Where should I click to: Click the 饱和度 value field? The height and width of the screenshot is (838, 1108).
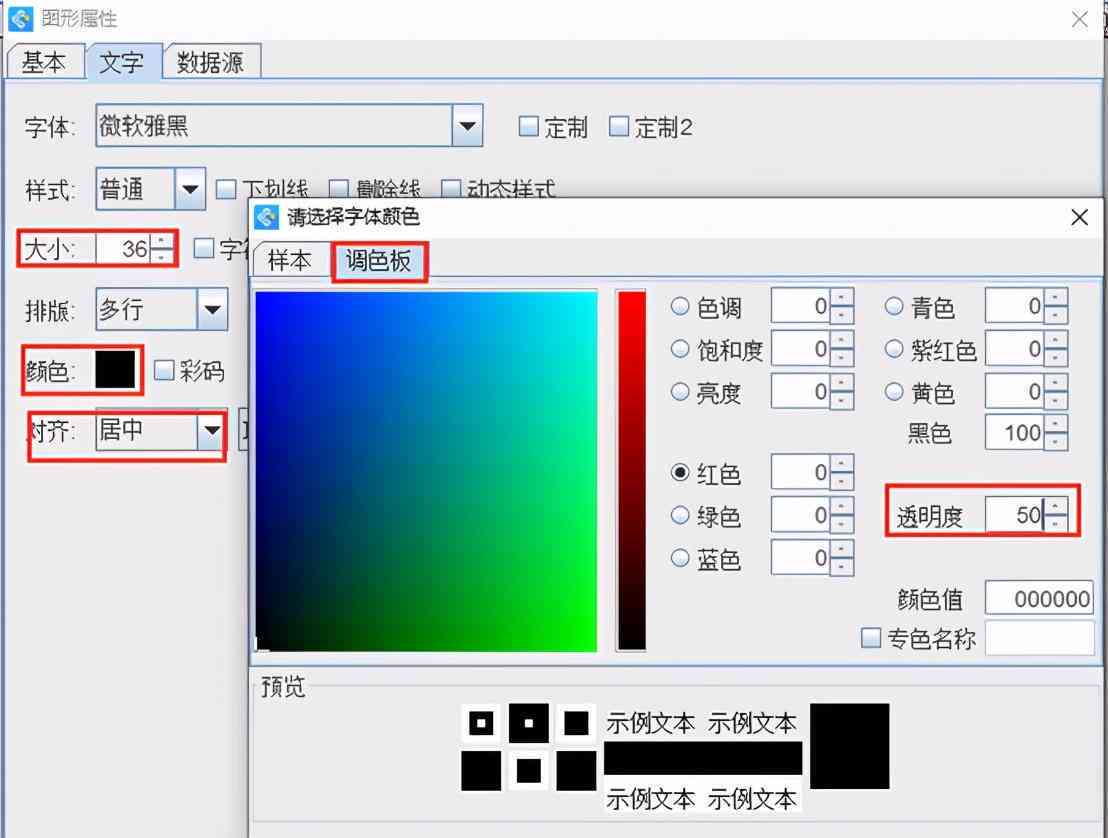[800, 348]
